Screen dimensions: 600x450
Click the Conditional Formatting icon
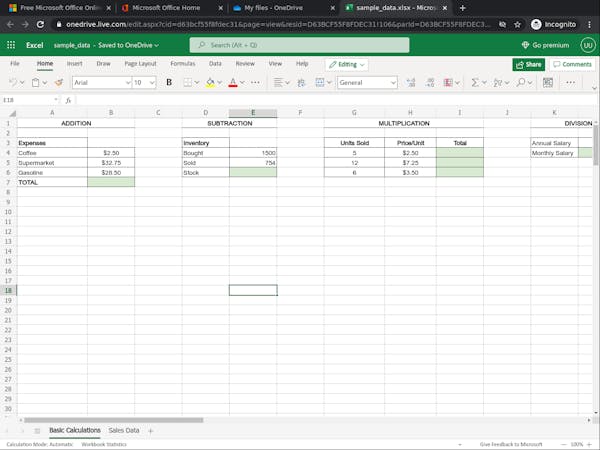point(448,82)
